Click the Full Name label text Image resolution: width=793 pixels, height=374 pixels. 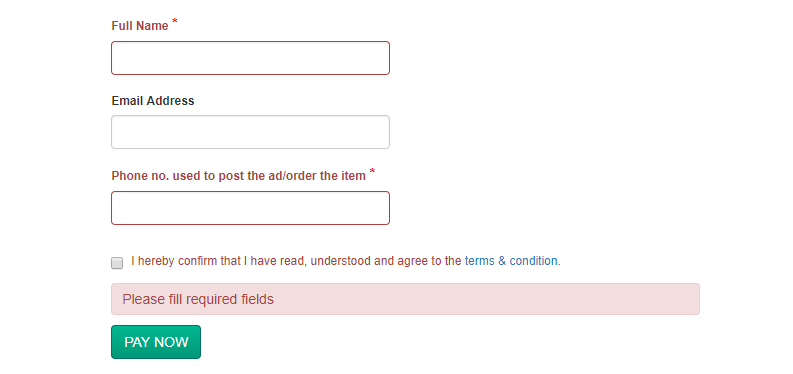[140, 26]
